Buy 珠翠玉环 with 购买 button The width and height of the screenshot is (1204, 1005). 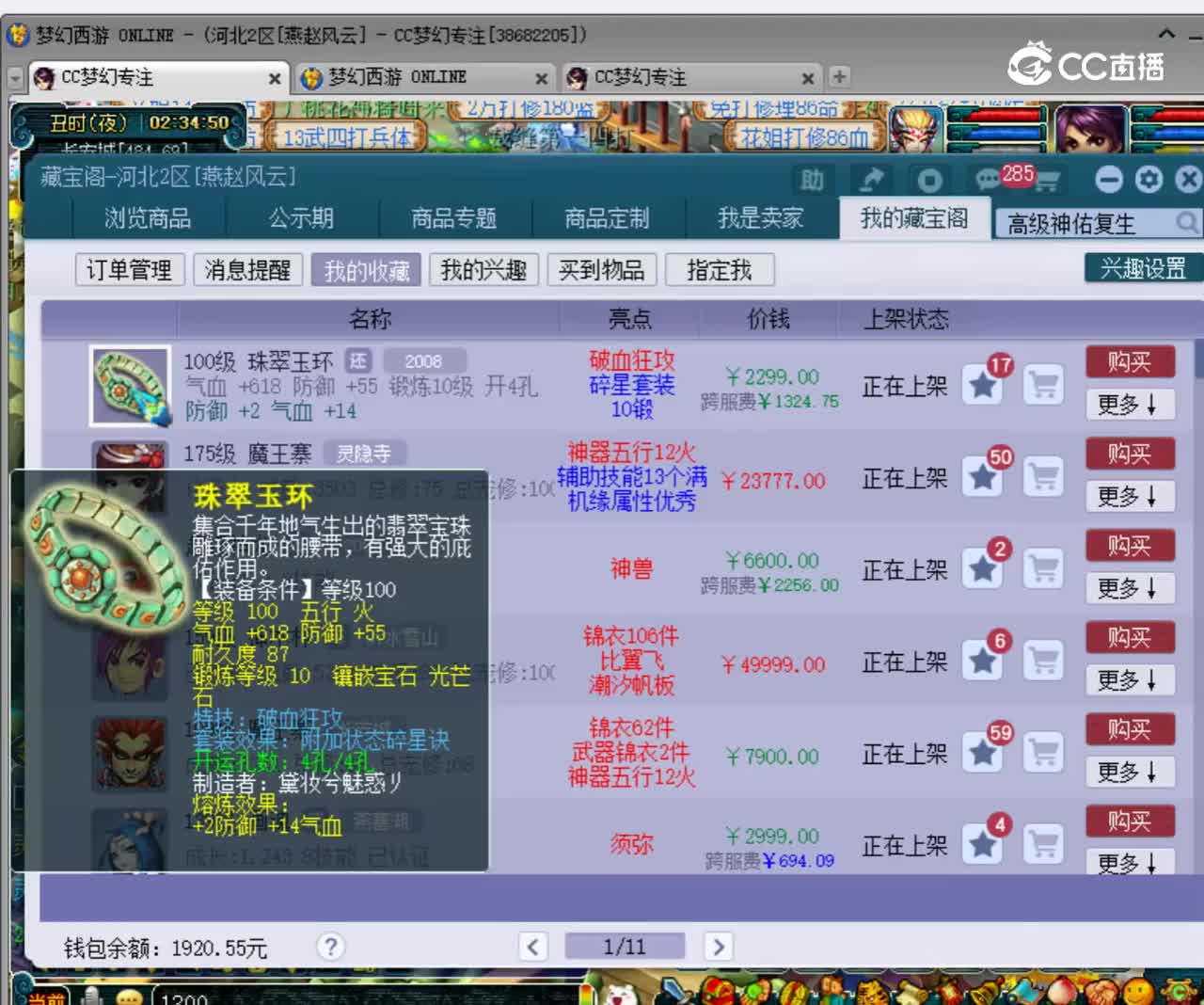pos(1129,361)
